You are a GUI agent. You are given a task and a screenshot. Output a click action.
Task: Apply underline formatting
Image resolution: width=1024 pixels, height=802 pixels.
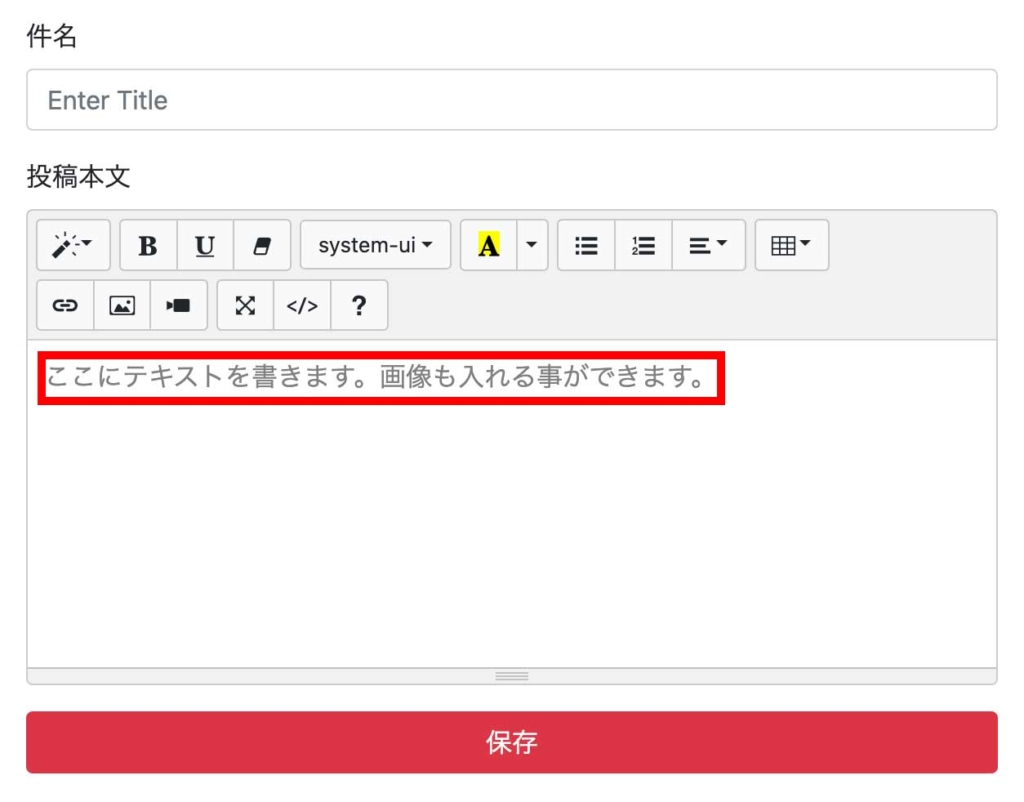pyautogui.click(x=204, y=245)
